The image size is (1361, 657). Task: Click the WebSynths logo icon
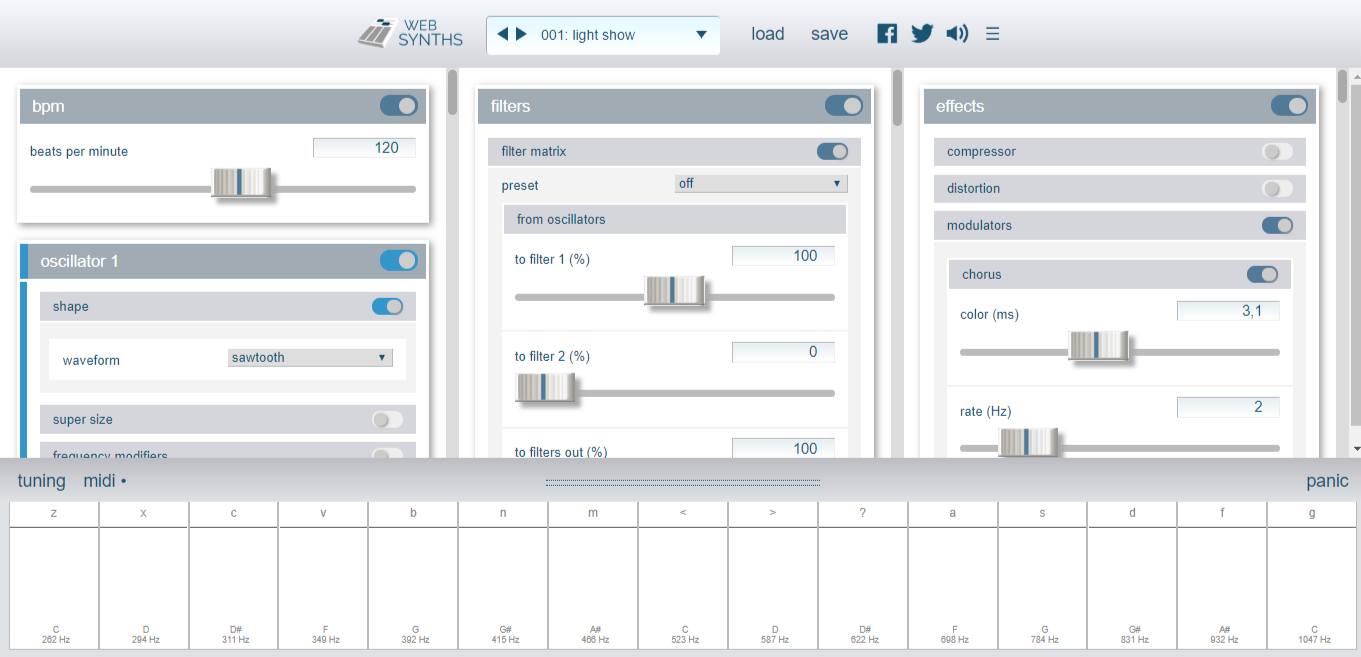(379, 34)
